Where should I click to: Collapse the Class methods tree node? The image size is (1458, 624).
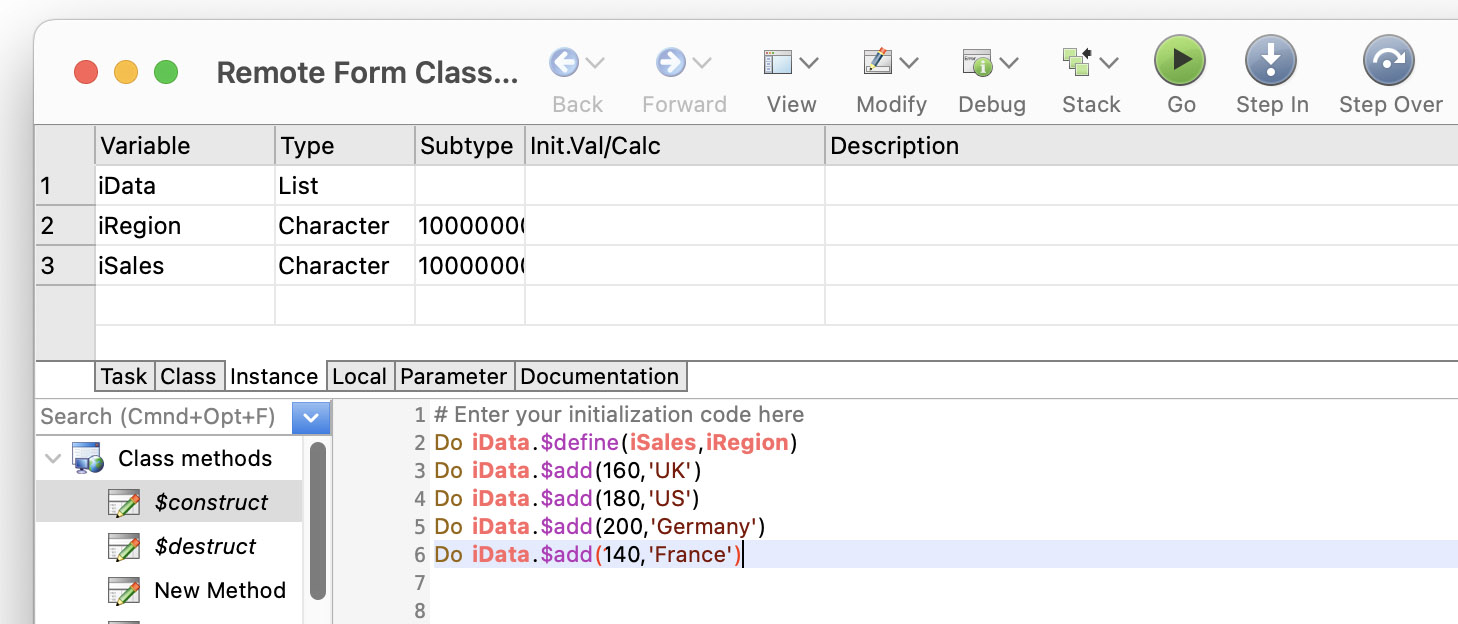coord(52,459)
